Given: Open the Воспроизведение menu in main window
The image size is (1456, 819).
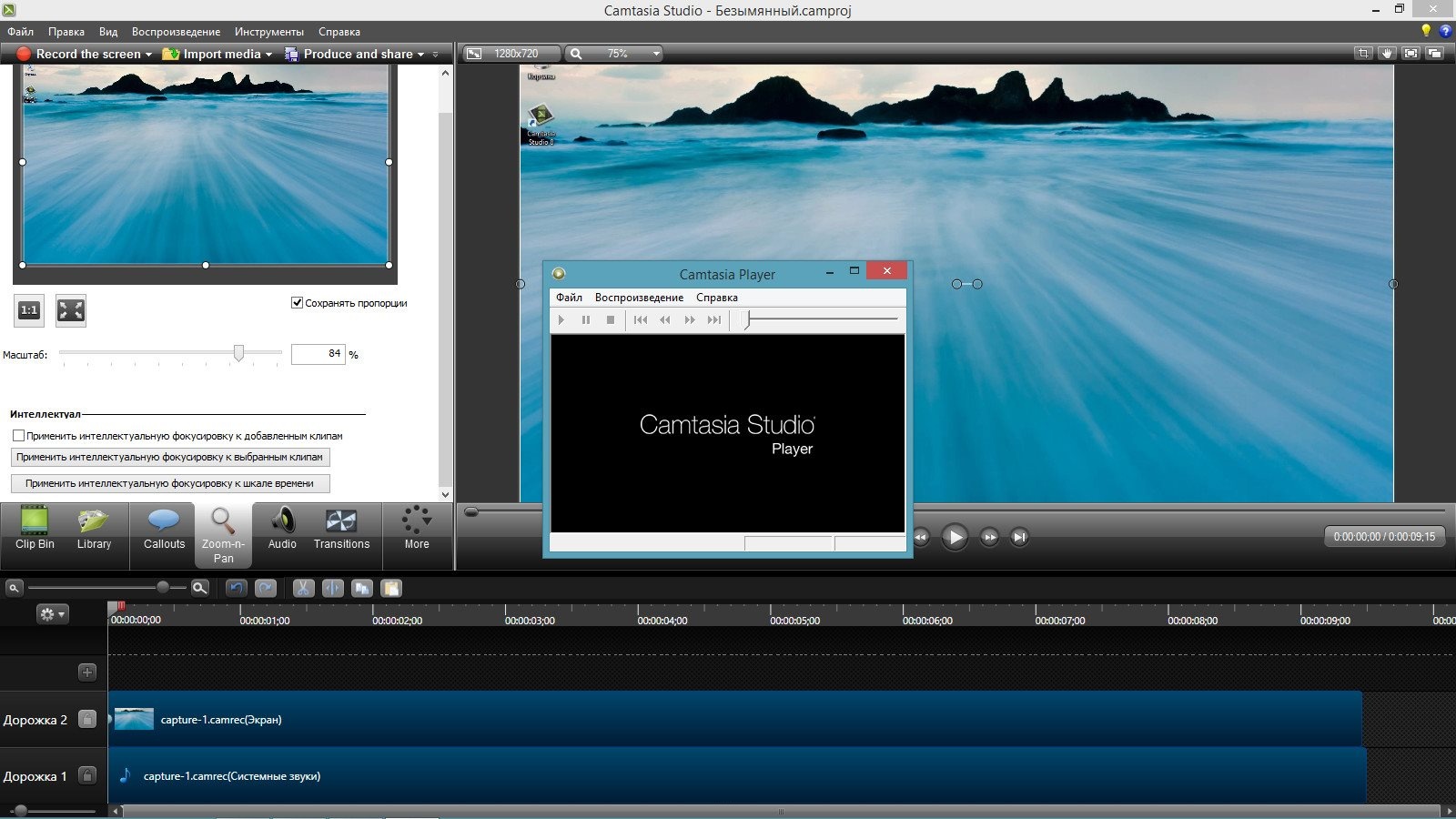Looking at the screenshot, I should (176, 31).
